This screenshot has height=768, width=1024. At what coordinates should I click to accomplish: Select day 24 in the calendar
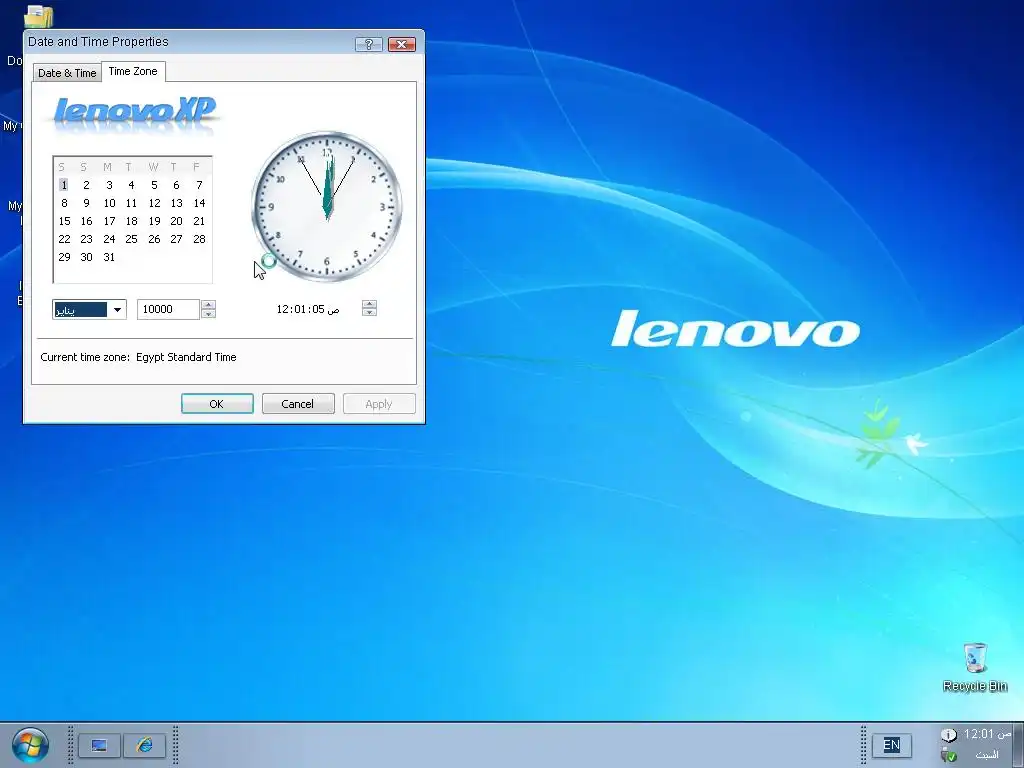pyautogui.click(x=109, y=239)
